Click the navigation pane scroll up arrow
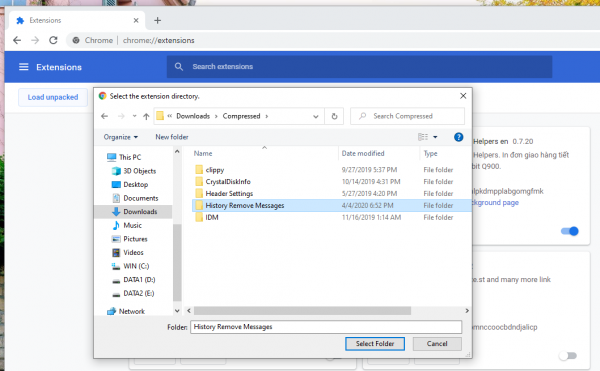 (x=177, y=151)
